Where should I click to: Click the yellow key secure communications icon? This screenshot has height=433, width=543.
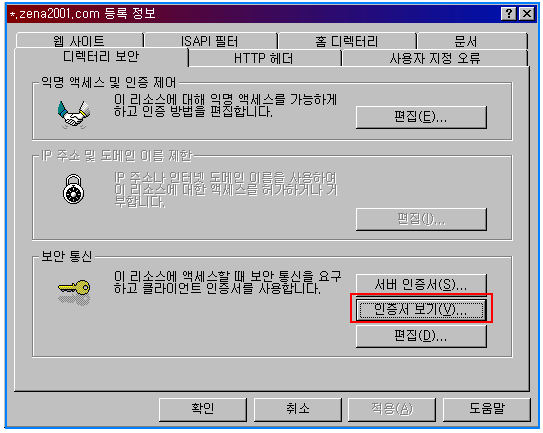pos(74,292)
